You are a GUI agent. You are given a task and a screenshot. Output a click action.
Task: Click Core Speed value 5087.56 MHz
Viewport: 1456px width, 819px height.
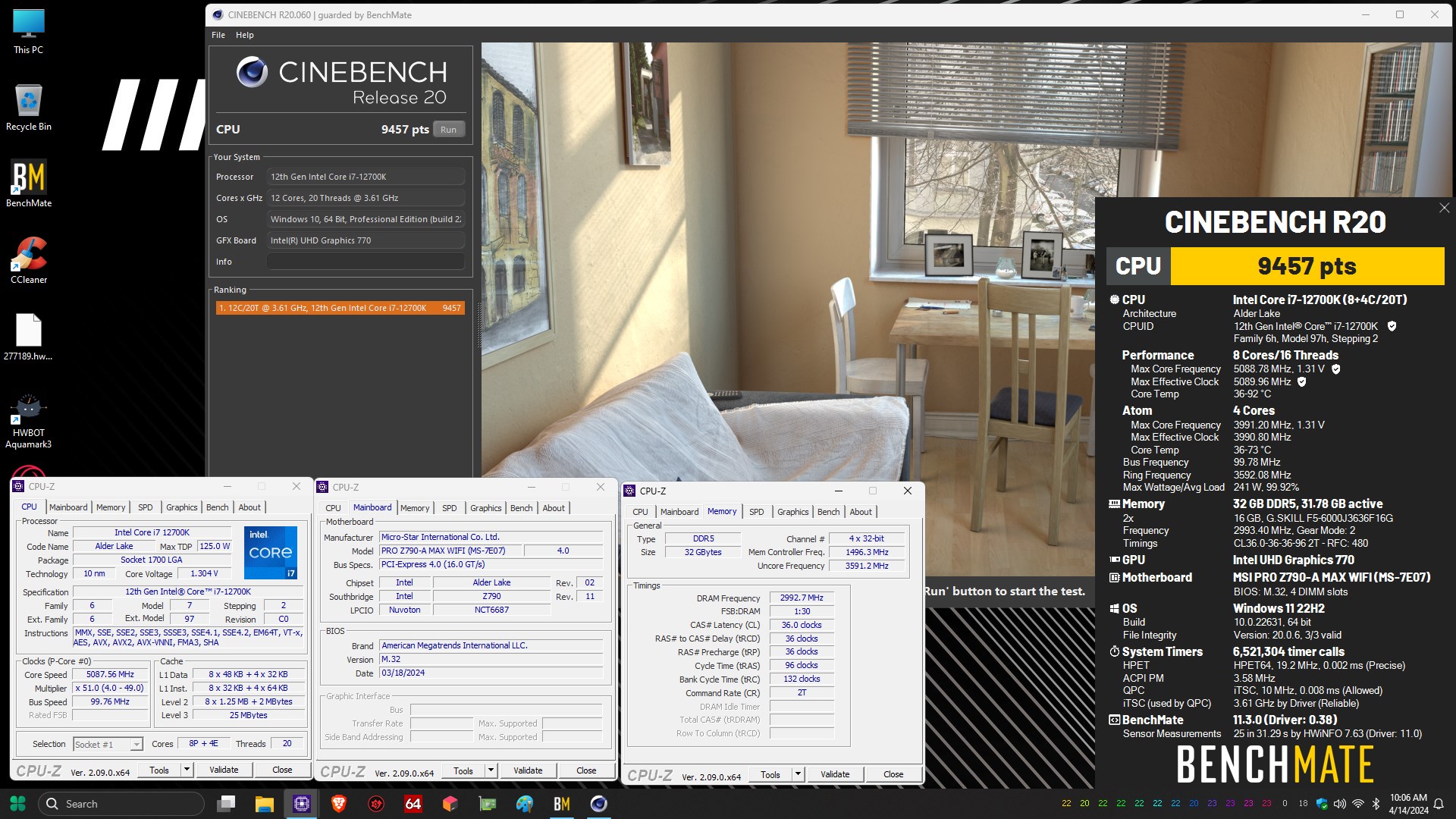[110, 674]
